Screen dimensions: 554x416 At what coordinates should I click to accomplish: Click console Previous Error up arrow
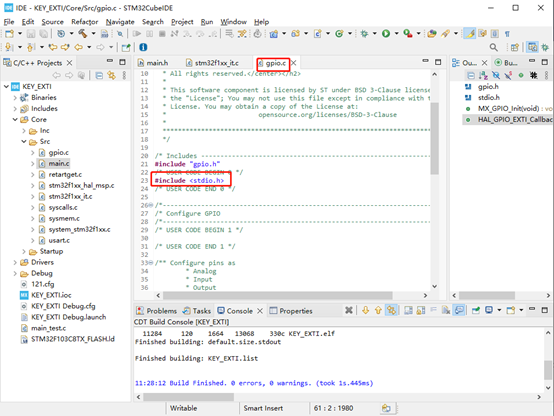[378, 310]
